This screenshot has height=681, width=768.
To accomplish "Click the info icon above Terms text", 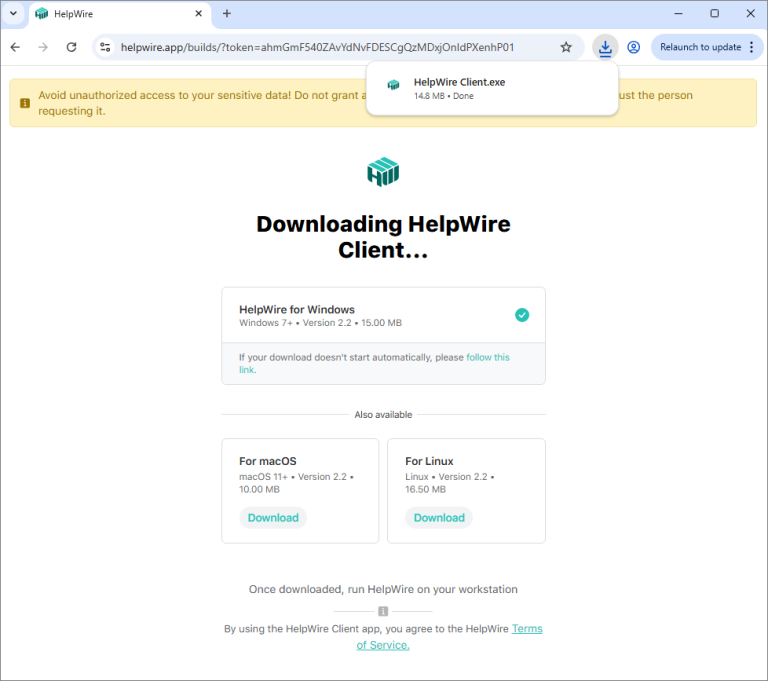I will [383, 611].
